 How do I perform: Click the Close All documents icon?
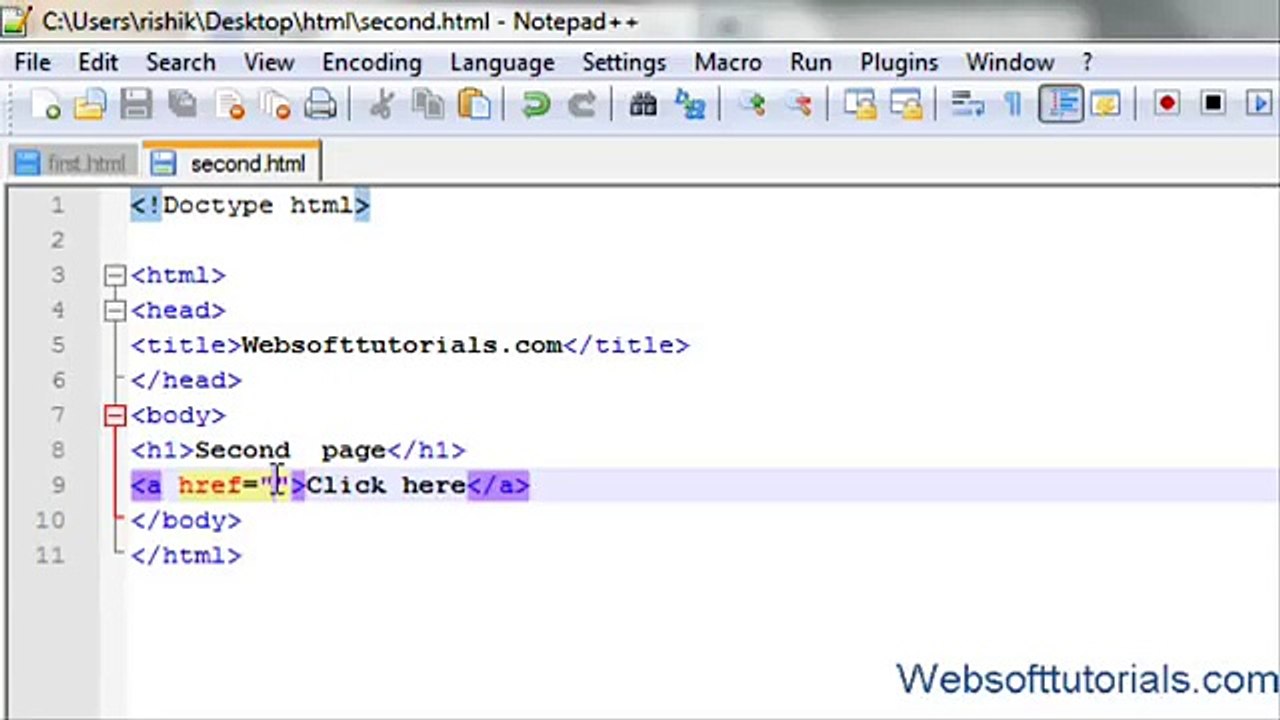[274, 104]
